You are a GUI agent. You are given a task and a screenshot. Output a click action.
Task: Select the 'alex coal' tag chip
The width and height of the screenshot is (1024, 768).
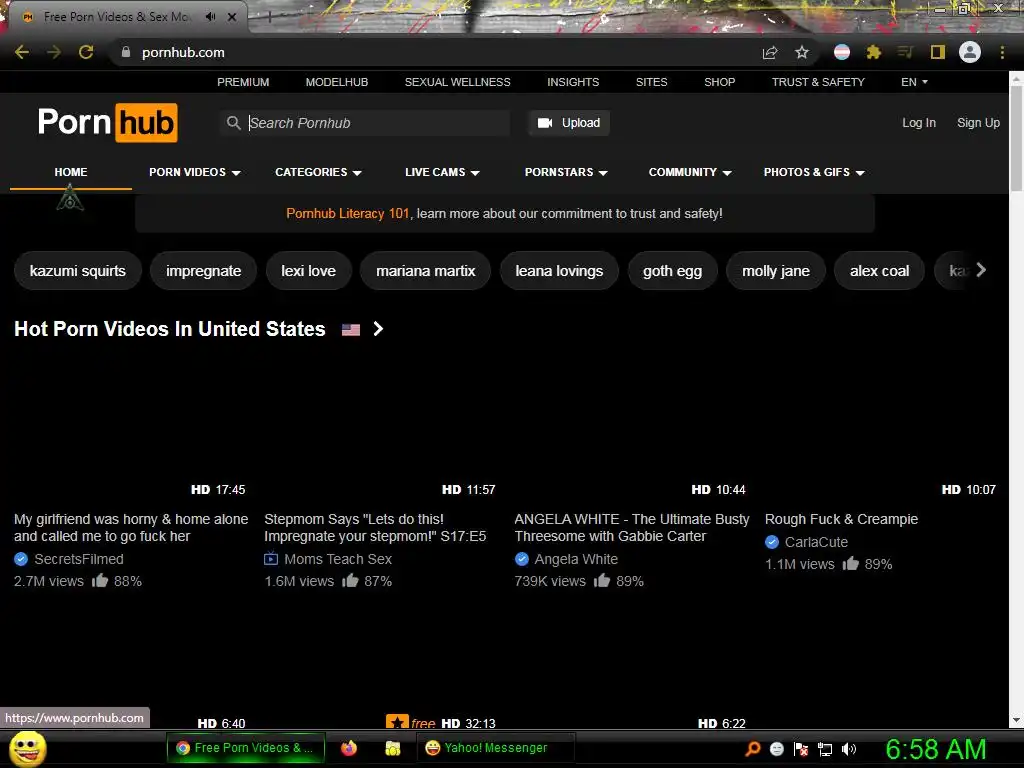coord(879,271)
